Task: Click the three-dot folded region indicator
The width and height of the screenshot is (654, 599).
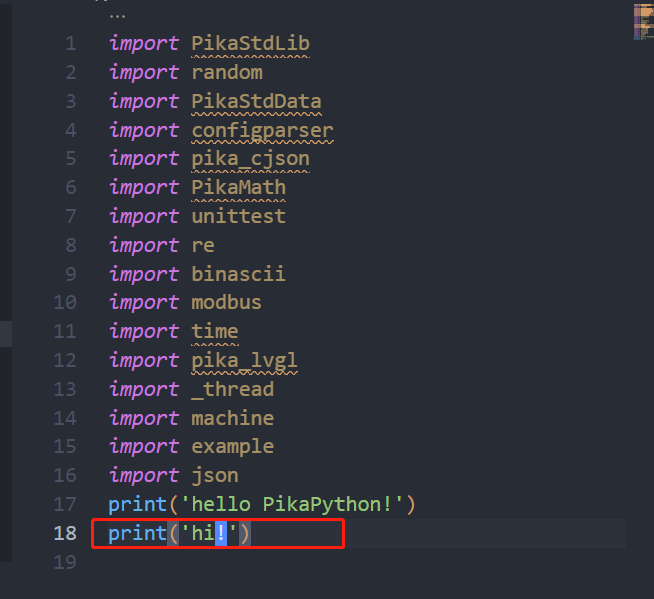Action: [x=117, y=17]
